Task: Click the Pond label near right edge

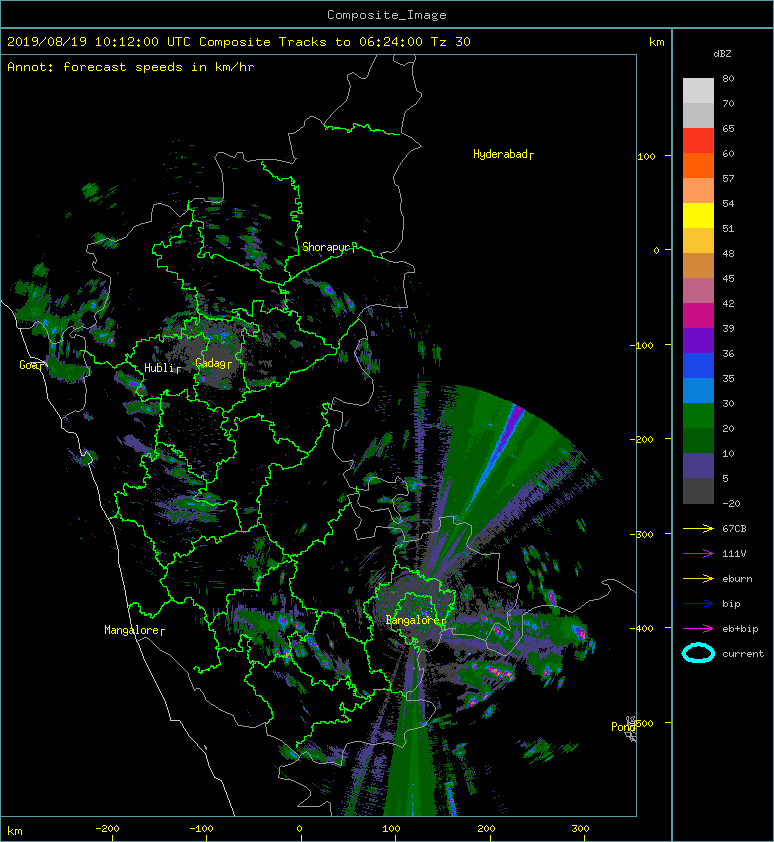Action: tap(623, 727)
